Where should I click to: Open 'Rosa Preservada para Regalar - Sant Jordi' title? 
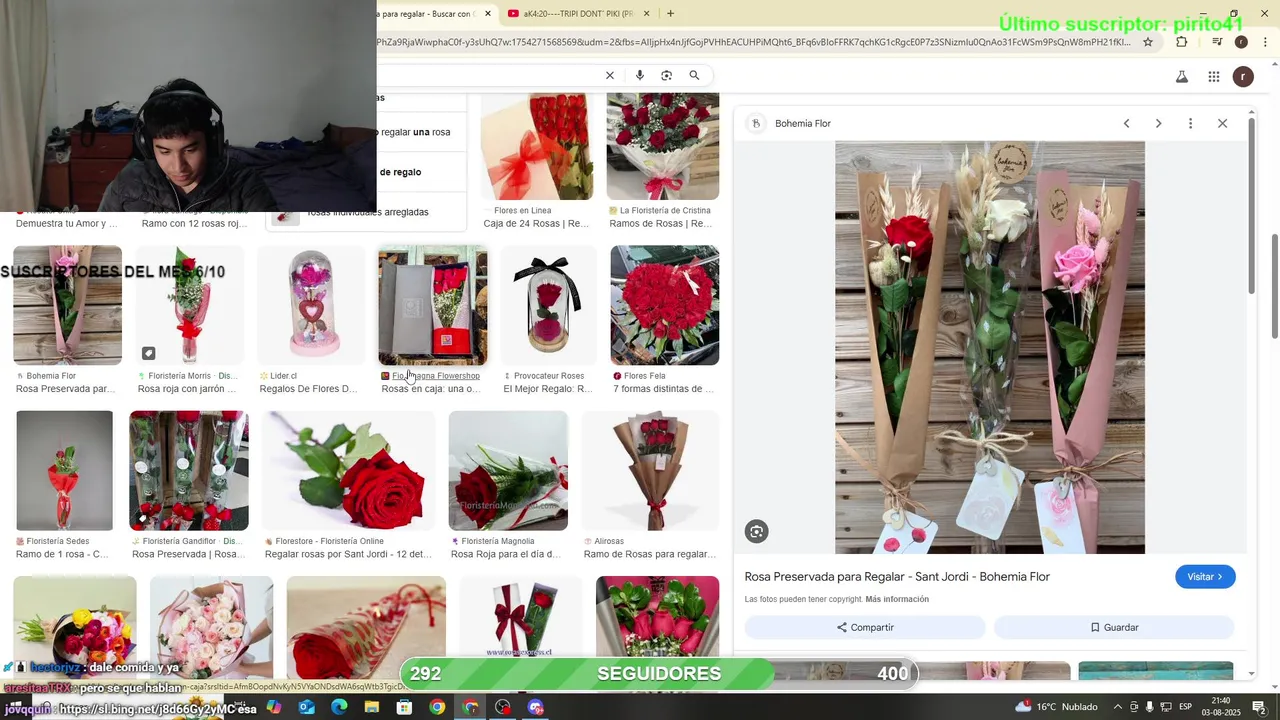pos(897,577)
